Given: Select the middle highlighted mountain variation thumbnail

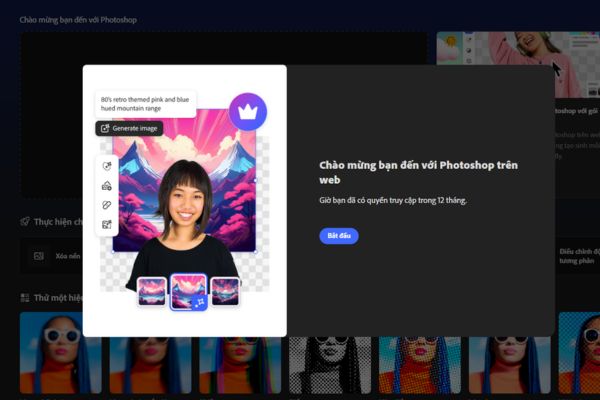Looking at the screenshot, I should point(188,291).
